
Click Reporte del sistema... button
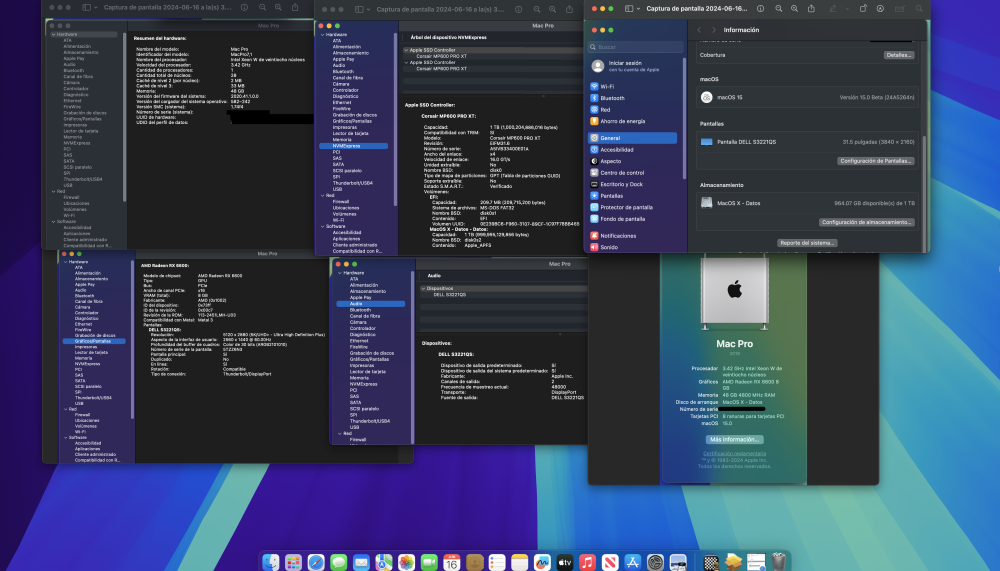click(x=807, y=243)
